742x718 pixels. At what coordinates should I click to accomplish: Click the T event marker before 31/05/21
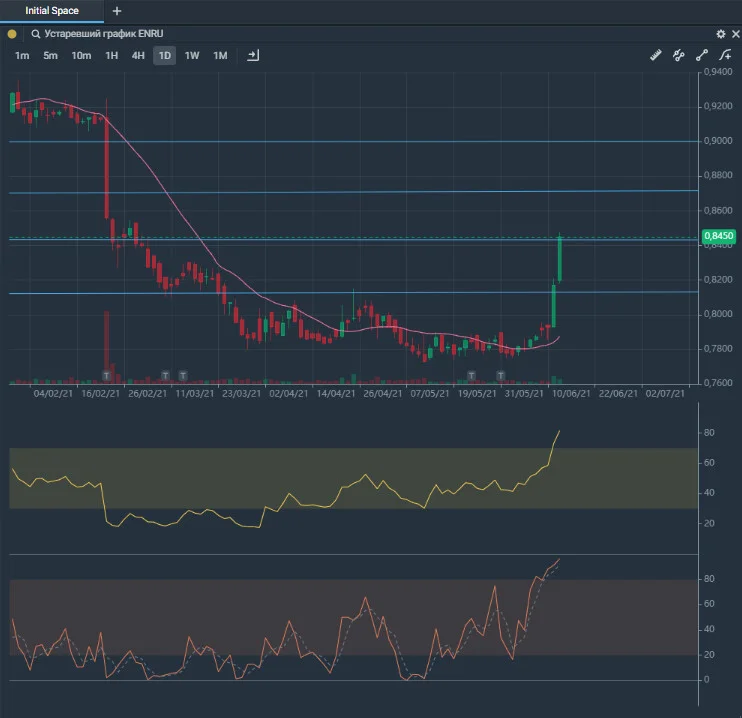point(501,376)
